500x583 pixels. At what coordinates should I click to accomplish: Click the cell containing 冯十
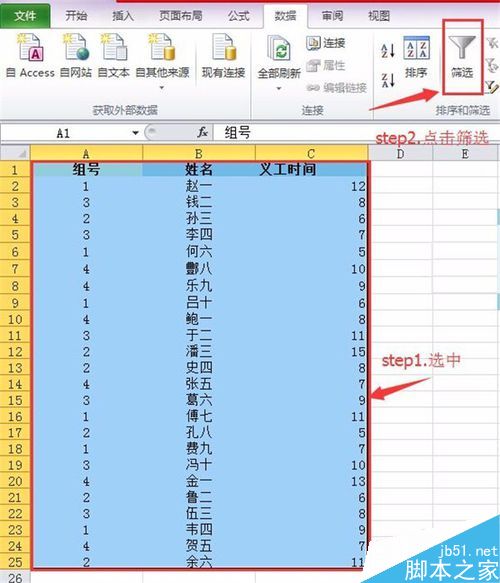[x=199, y=465]
